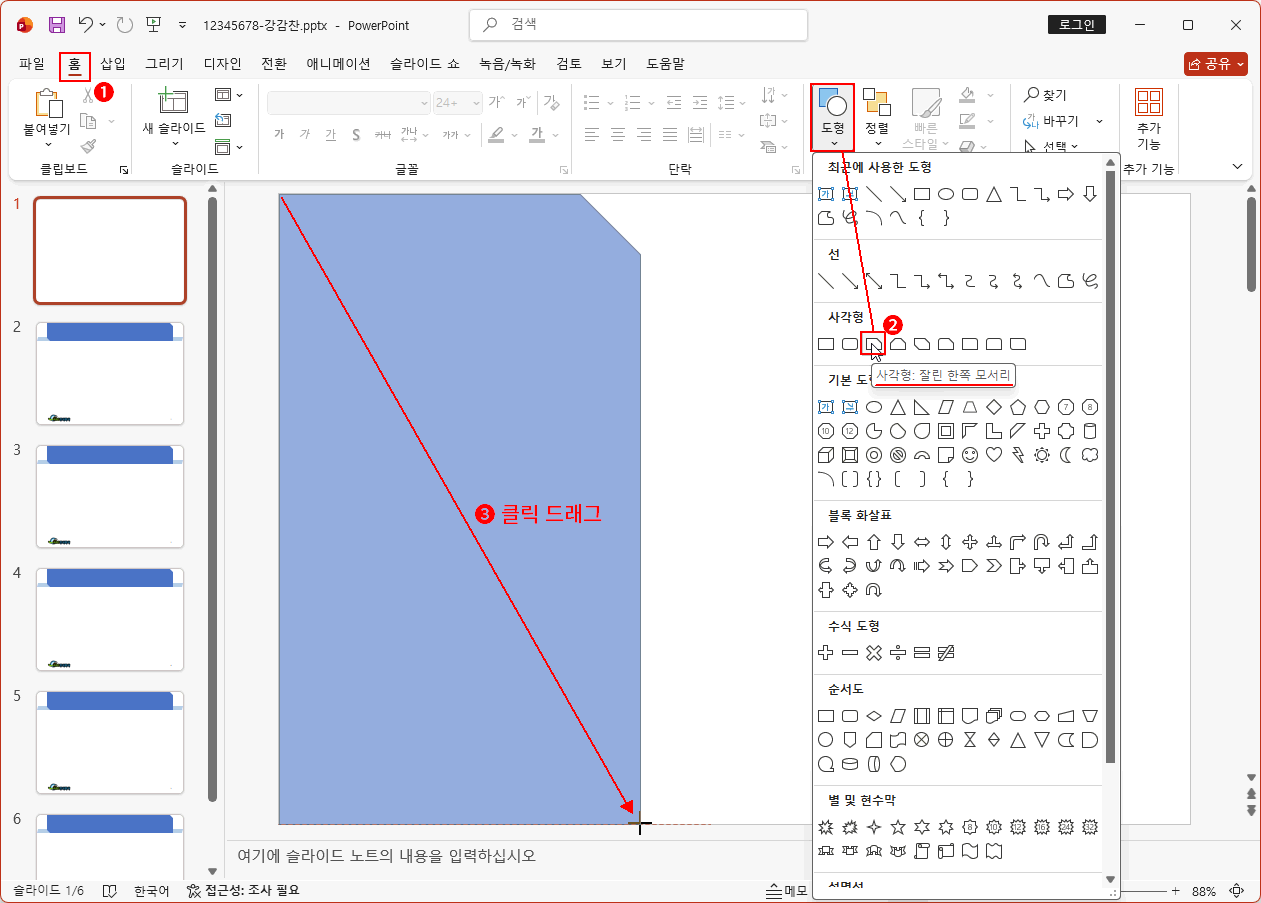Pick the 5-point star shape
1261x903 pixels.
point(898,827)
